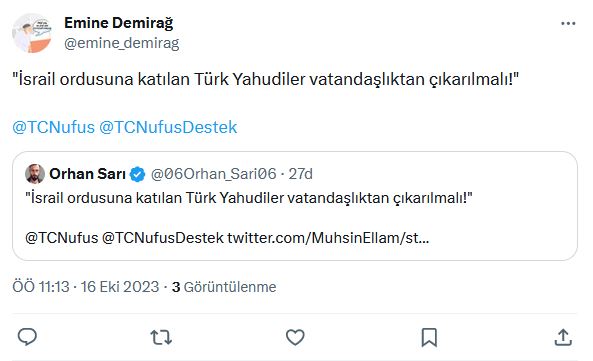The width and height of the screenshot is (593, 361).
Task: Bookmark this tweet
Action: pyautogui.click(x=429, y=337)
